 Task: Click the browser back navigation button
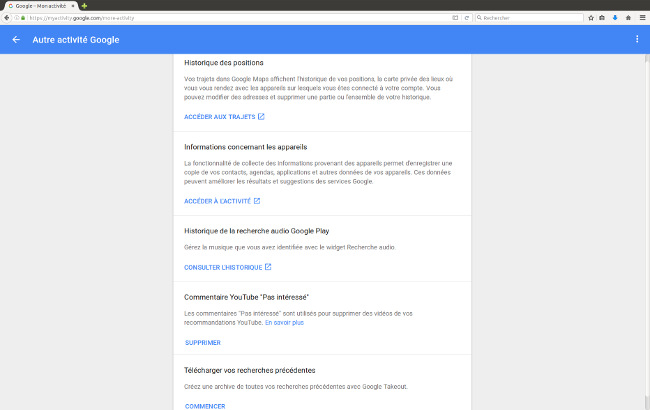[7, 17]
